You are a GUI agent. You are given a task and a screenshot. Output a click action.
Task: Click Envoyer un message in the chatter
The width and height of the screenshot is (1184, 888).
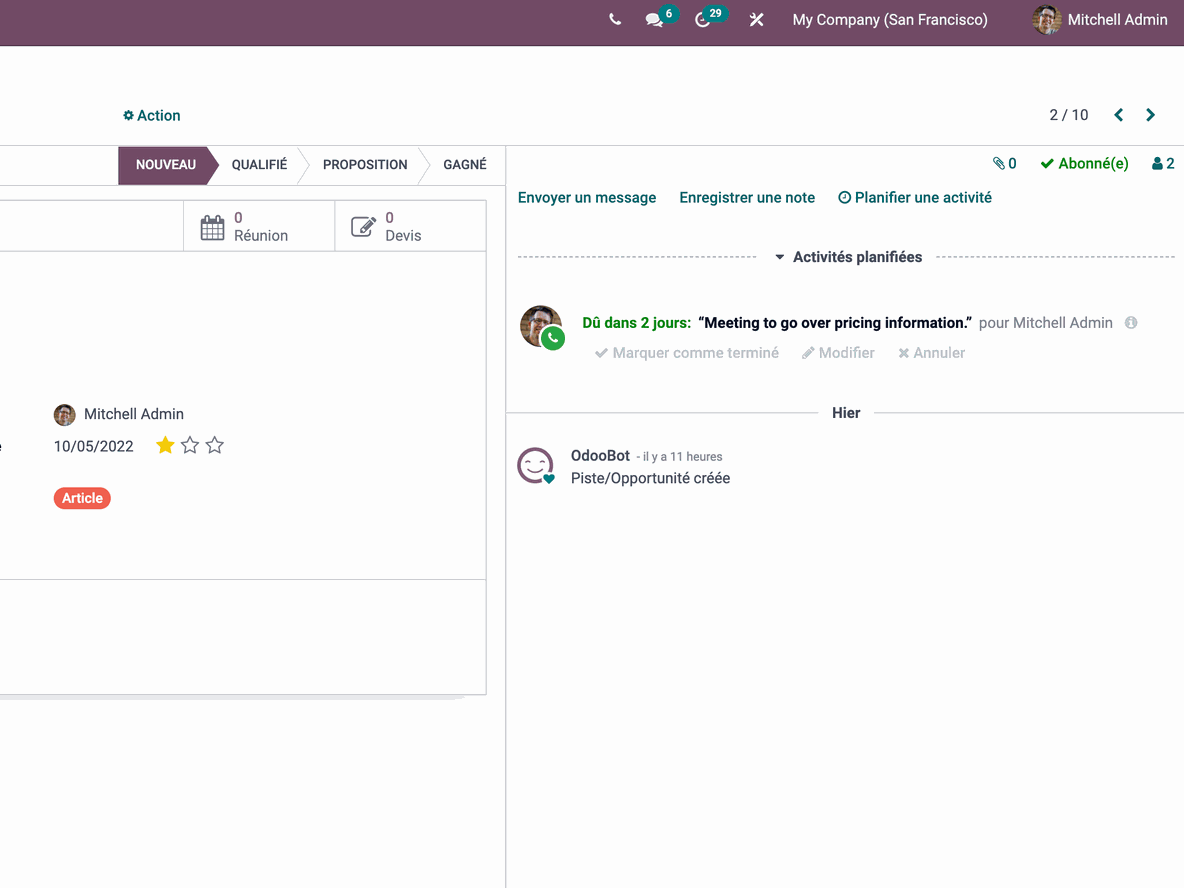coord(587,197)
